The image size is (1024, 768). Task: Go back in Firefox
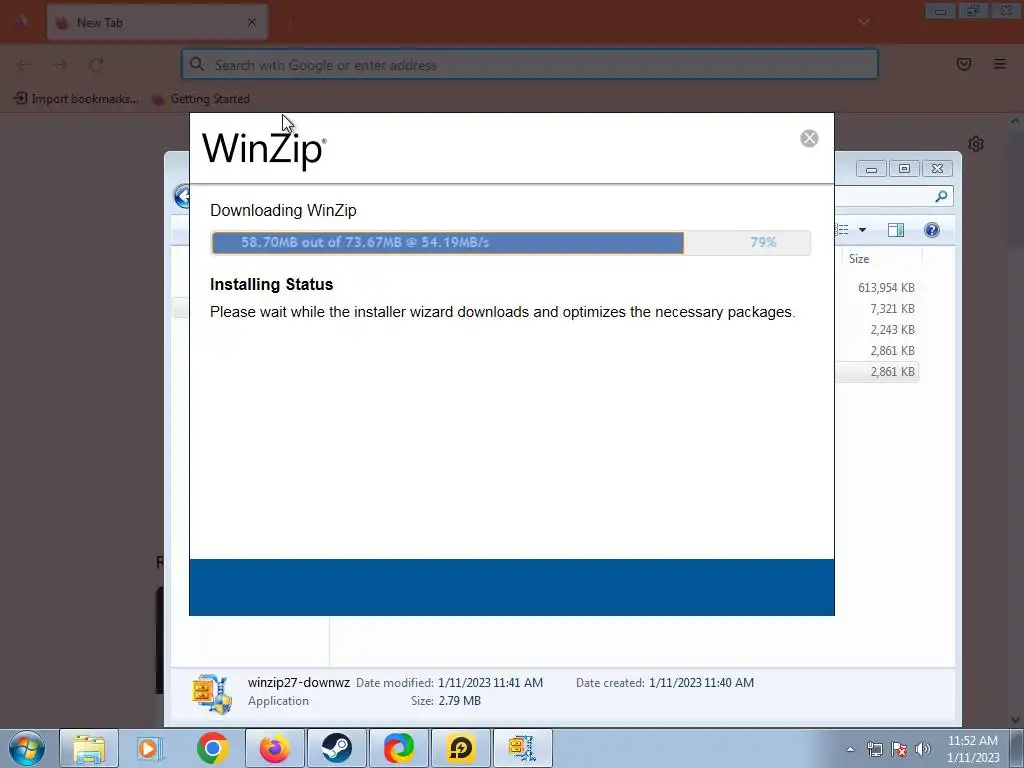coord(24,65)
